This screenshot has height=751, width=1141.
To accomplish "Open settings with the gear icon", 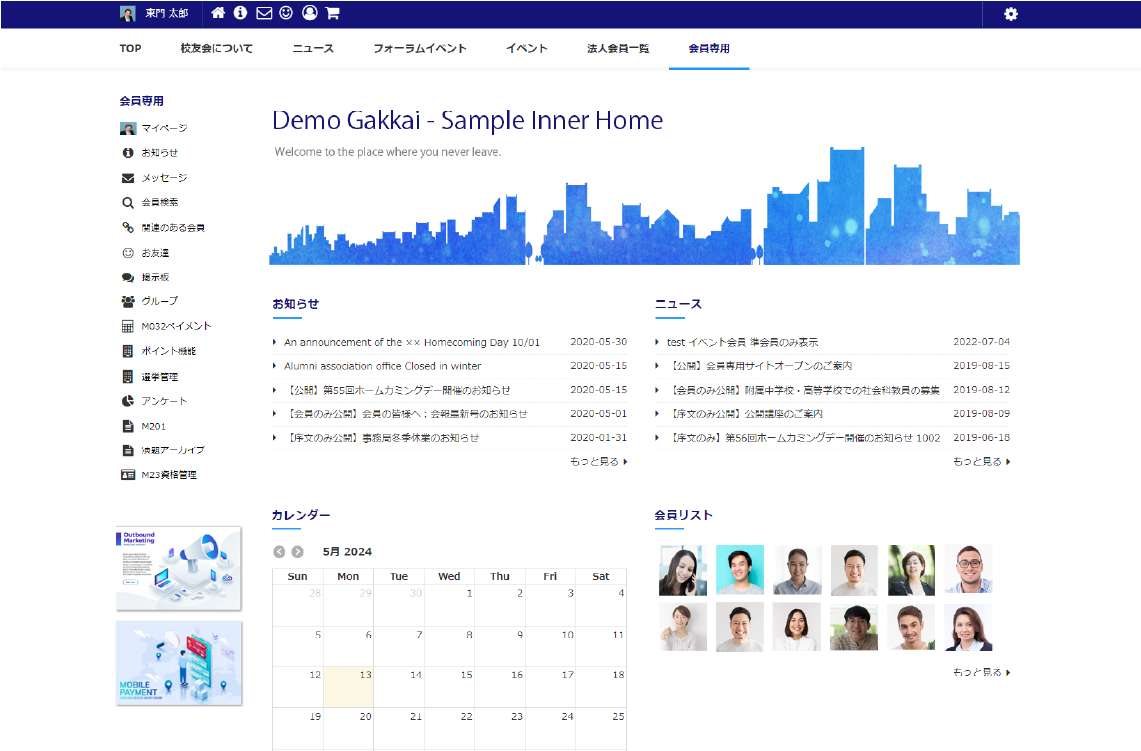I will point(1011,14).
